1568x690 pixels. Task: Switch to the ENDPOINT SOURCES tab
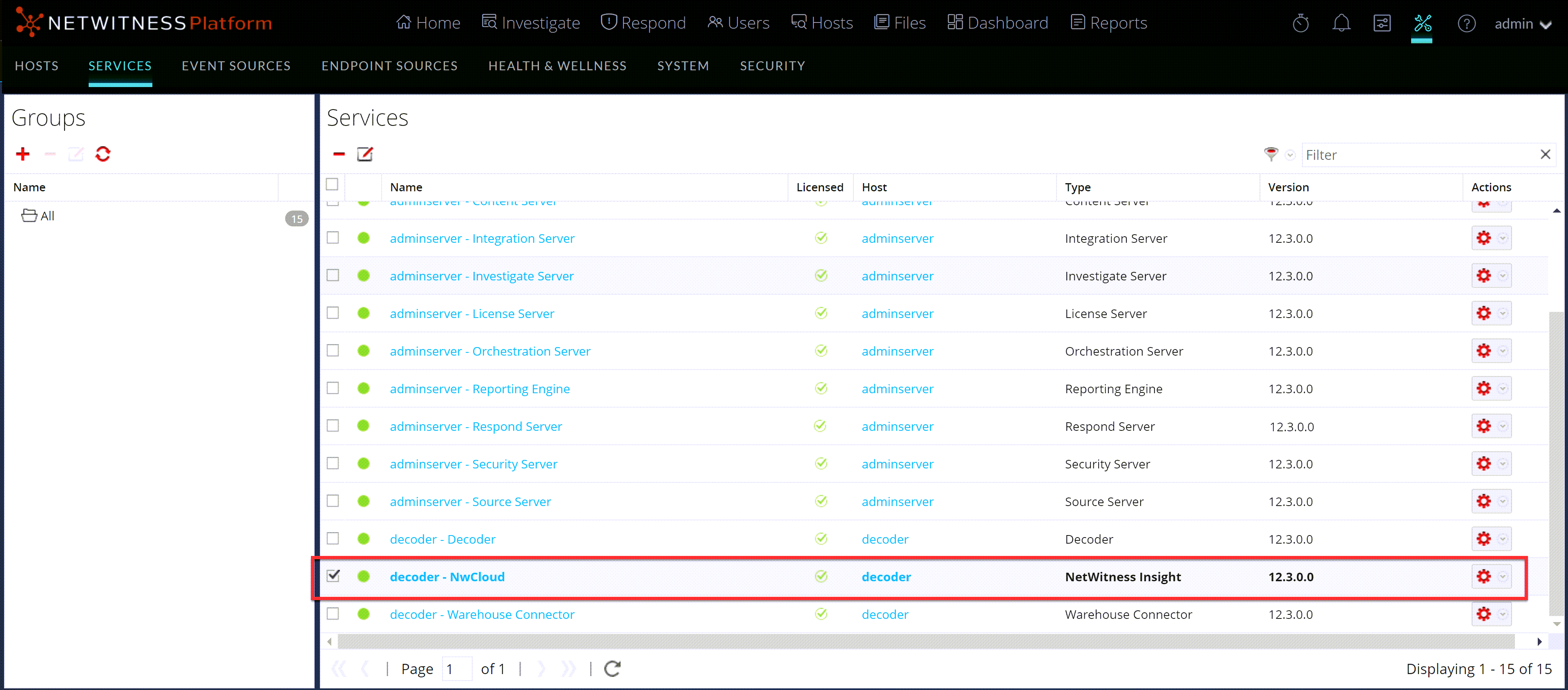[x=390, y=66]
